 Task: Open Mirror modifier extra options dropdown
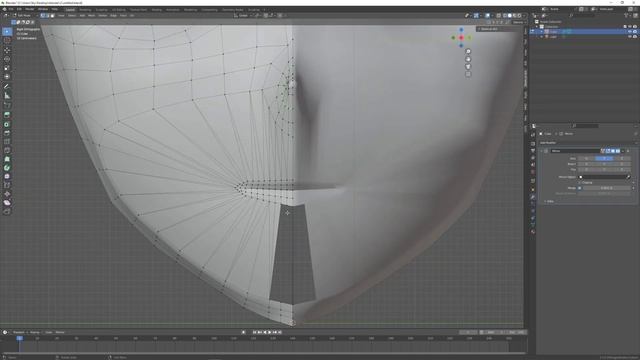coord(623,151)
